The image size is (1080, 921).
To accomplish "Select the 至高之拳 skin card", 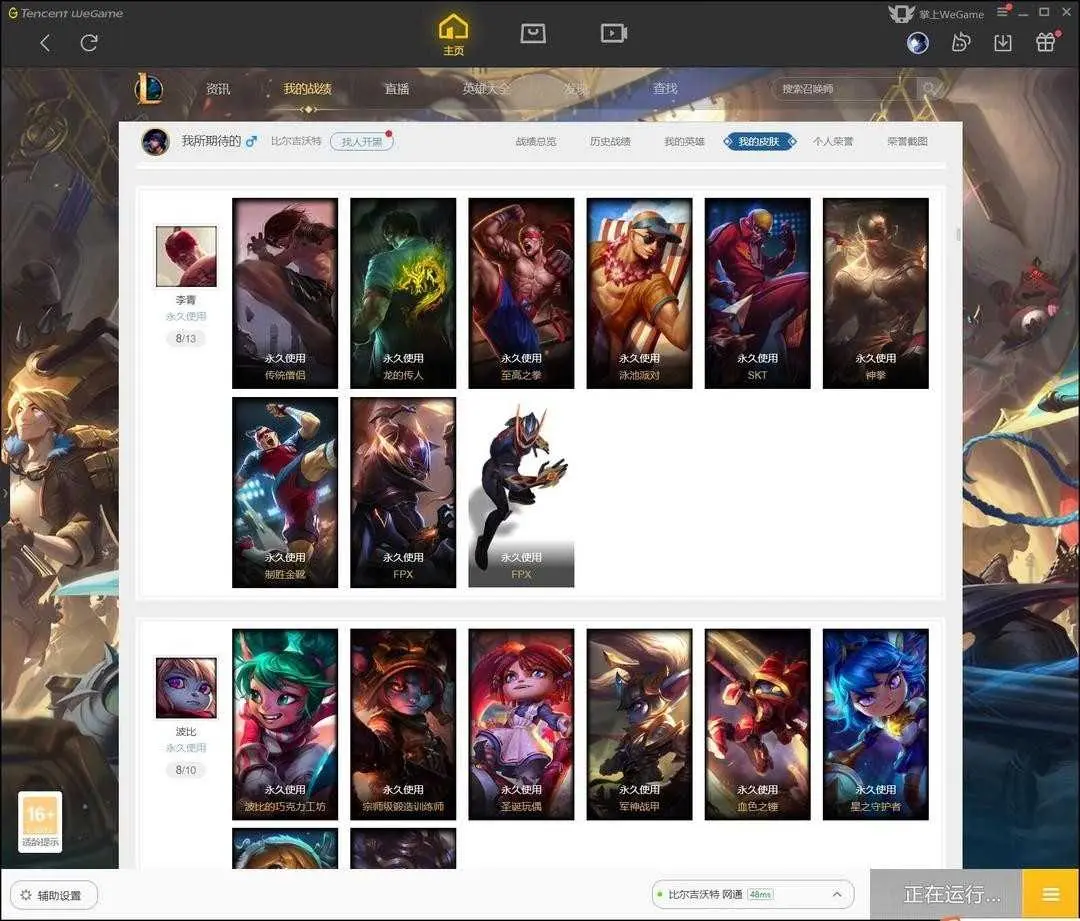I will click(521, 293).
